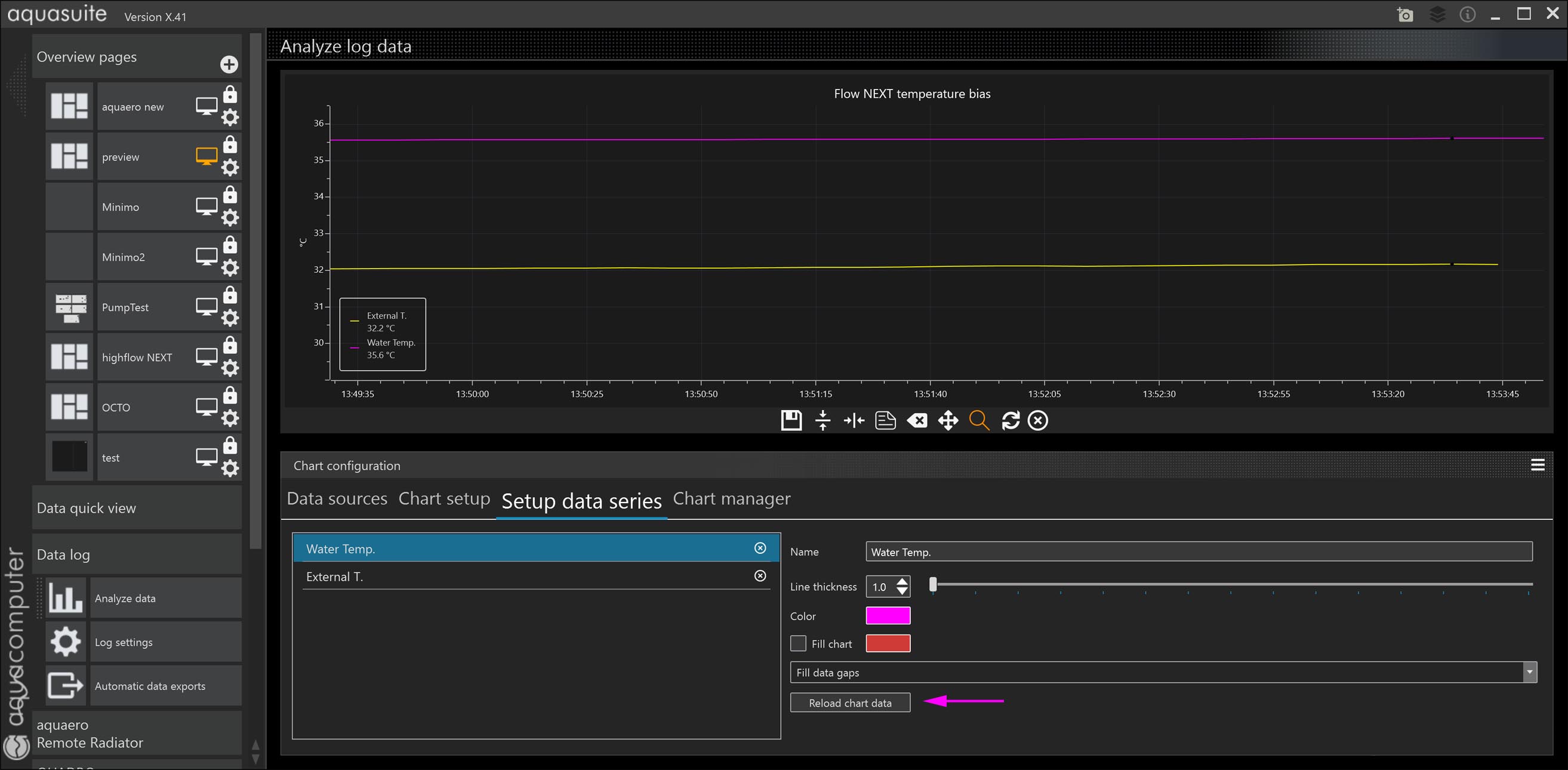This screenshot has height=770, width=1568.
Task: Click the magenta line Color swatch
Action: 888,615
